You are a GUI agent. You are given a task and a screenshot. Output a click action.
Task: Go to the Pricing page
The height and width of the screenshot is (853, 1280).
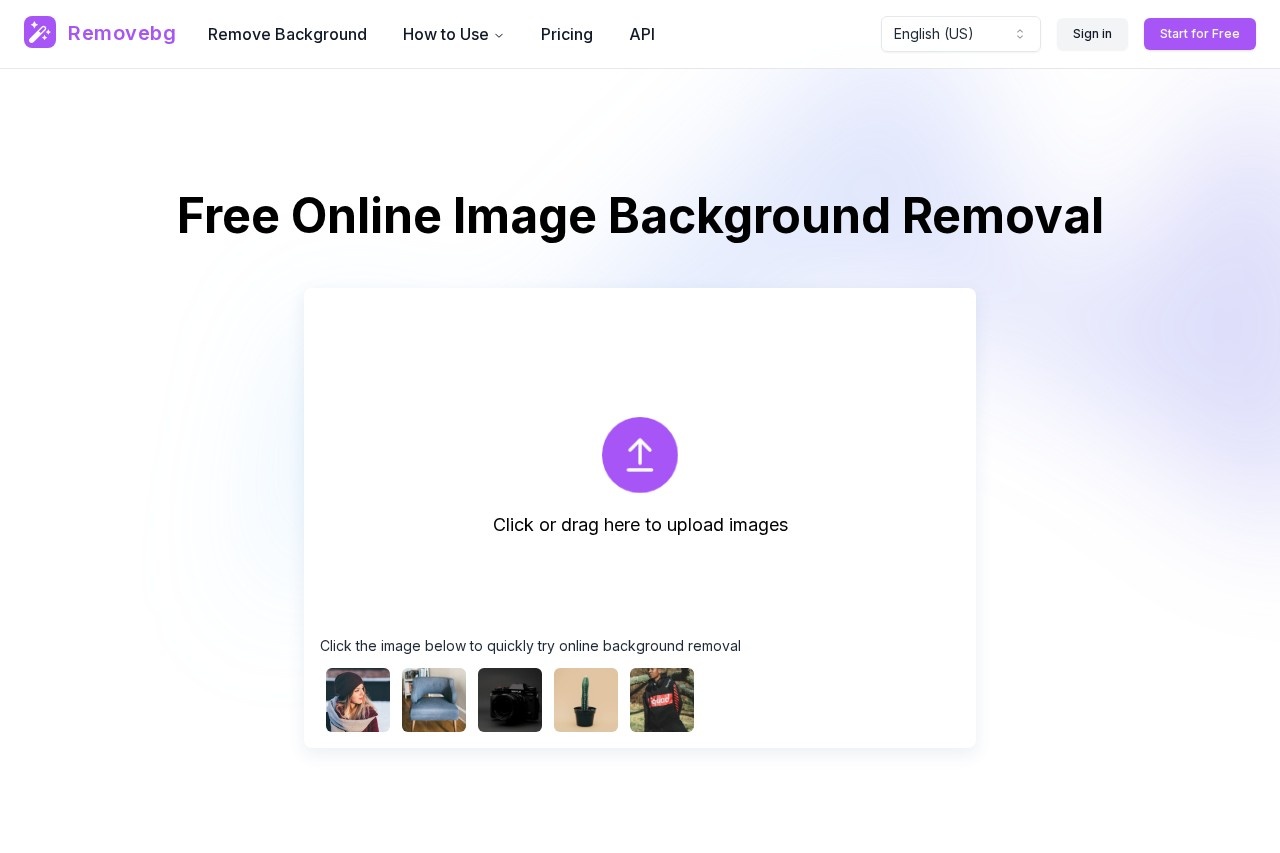[x=567, y=34]
